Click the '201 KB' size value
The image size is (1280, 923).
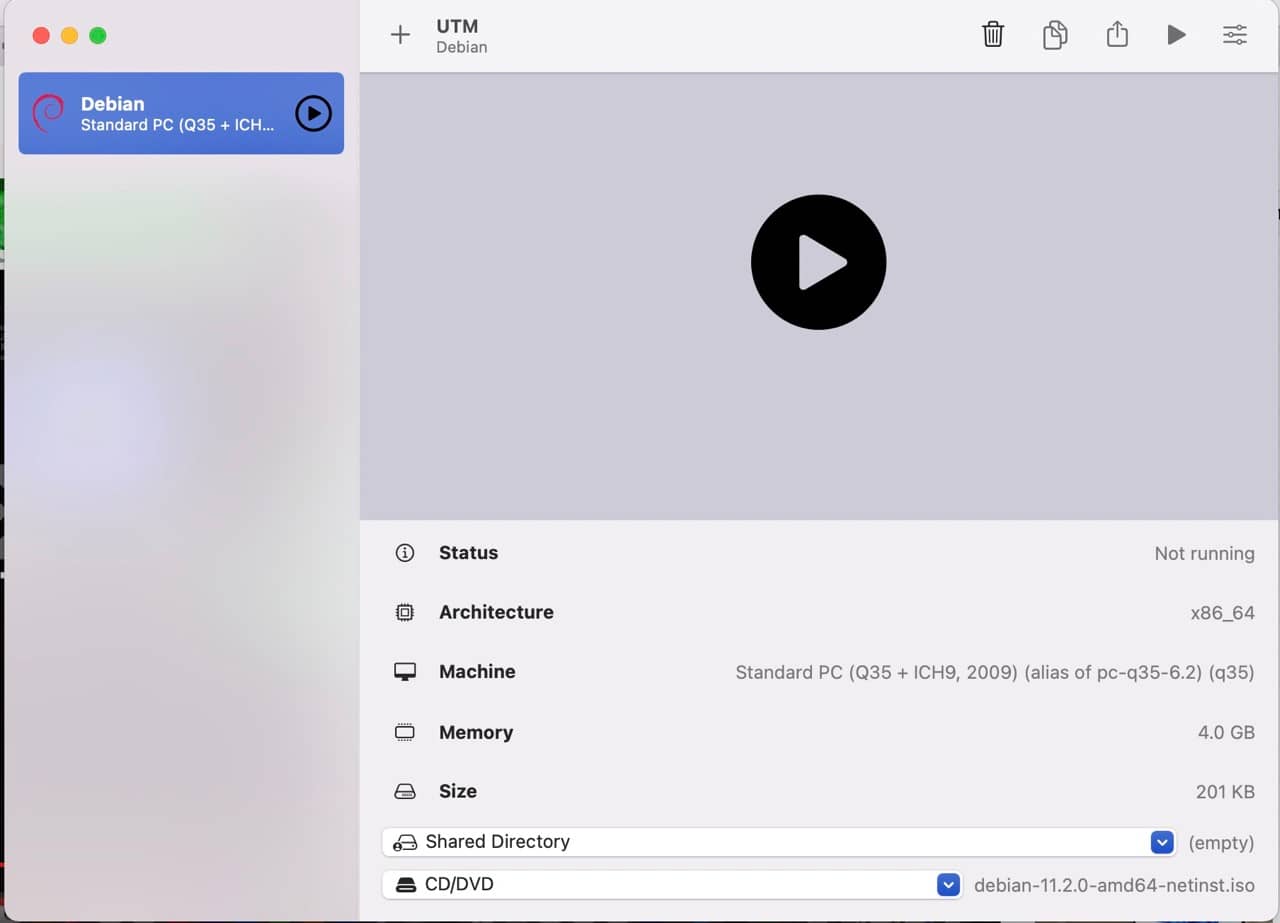pos(1225,791)
